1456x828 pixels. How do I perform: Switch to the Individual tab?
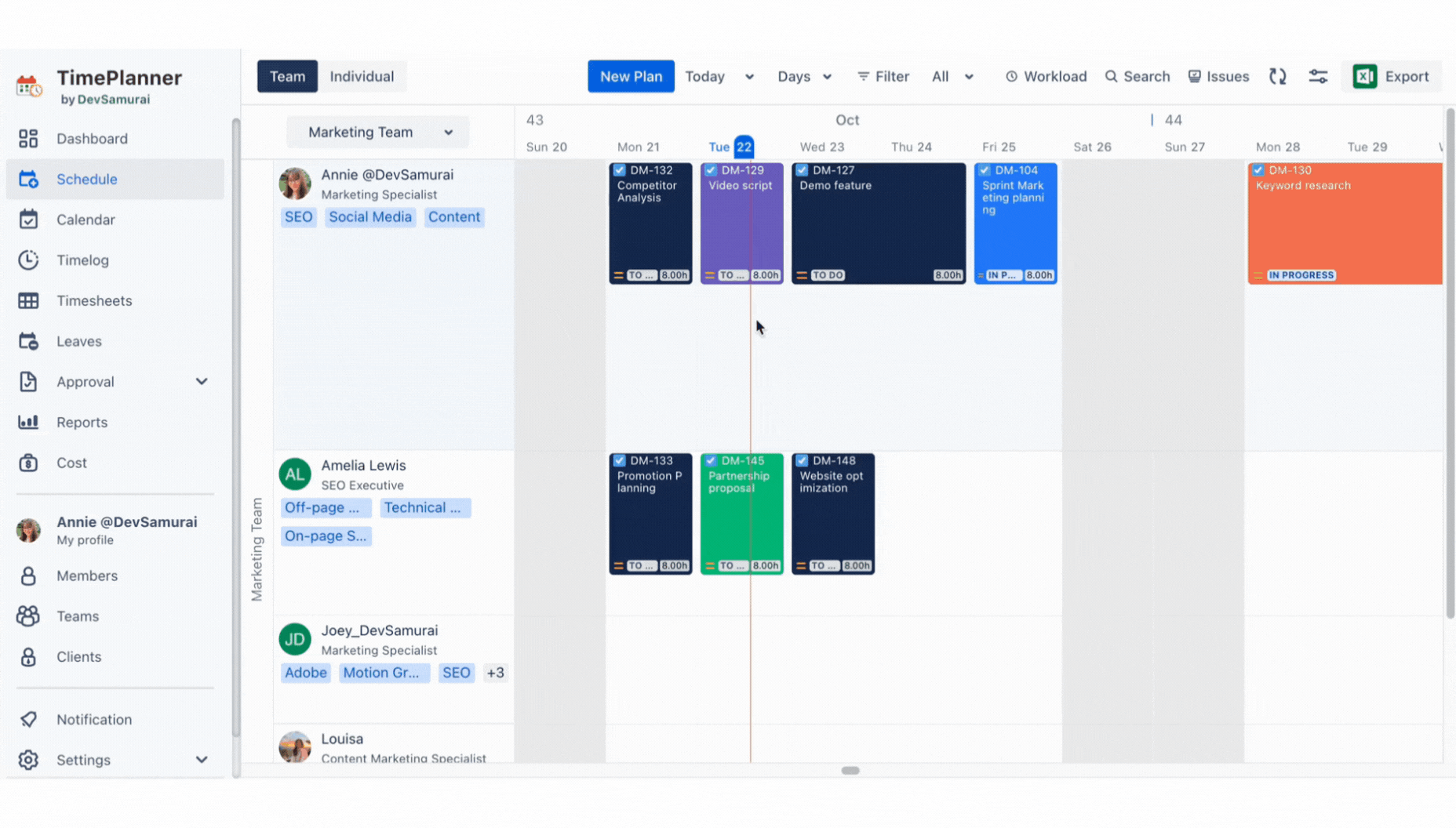(362, 76)
